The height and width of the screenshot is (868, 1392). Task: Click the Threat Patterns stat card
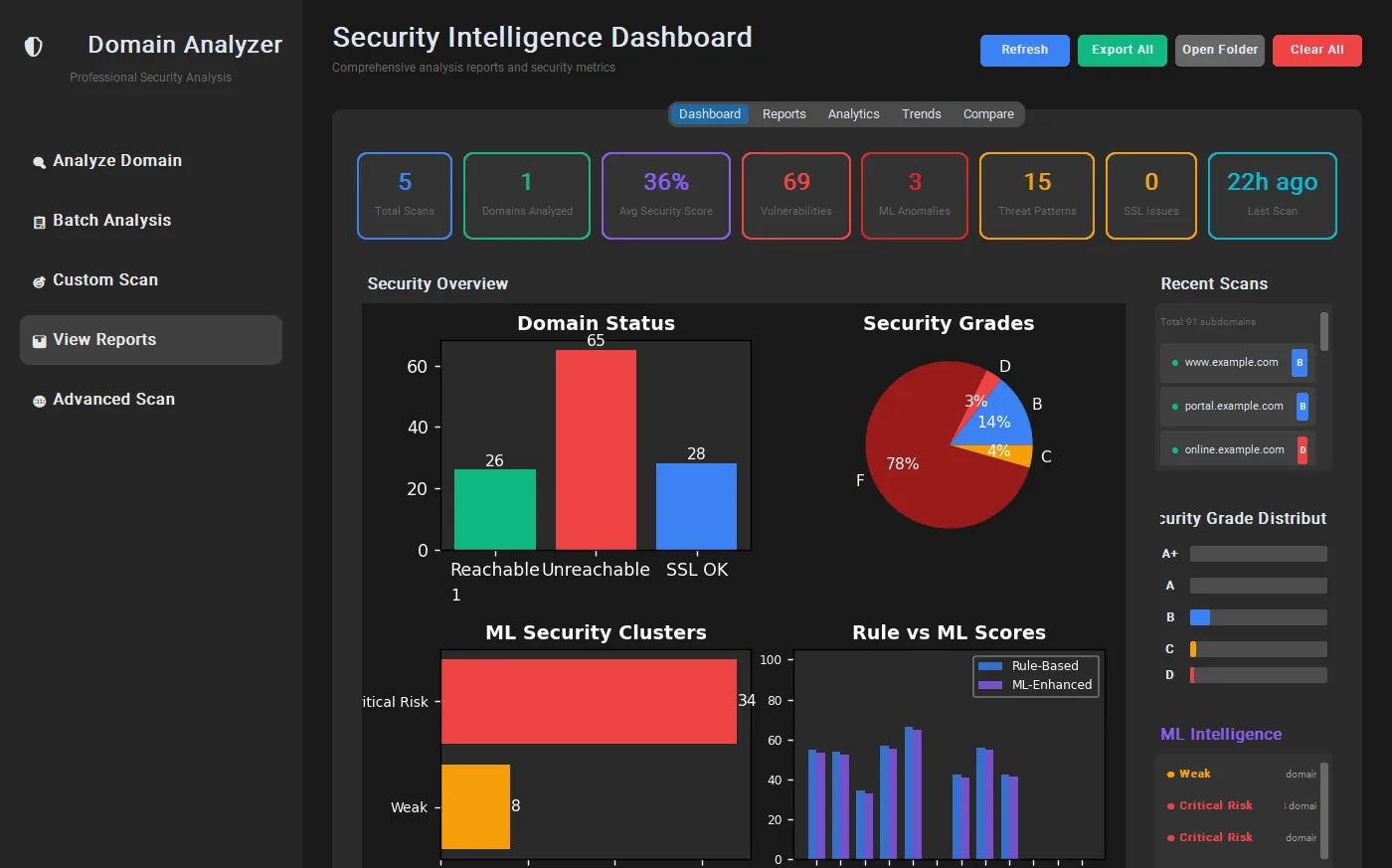(x=1037, y=196)
